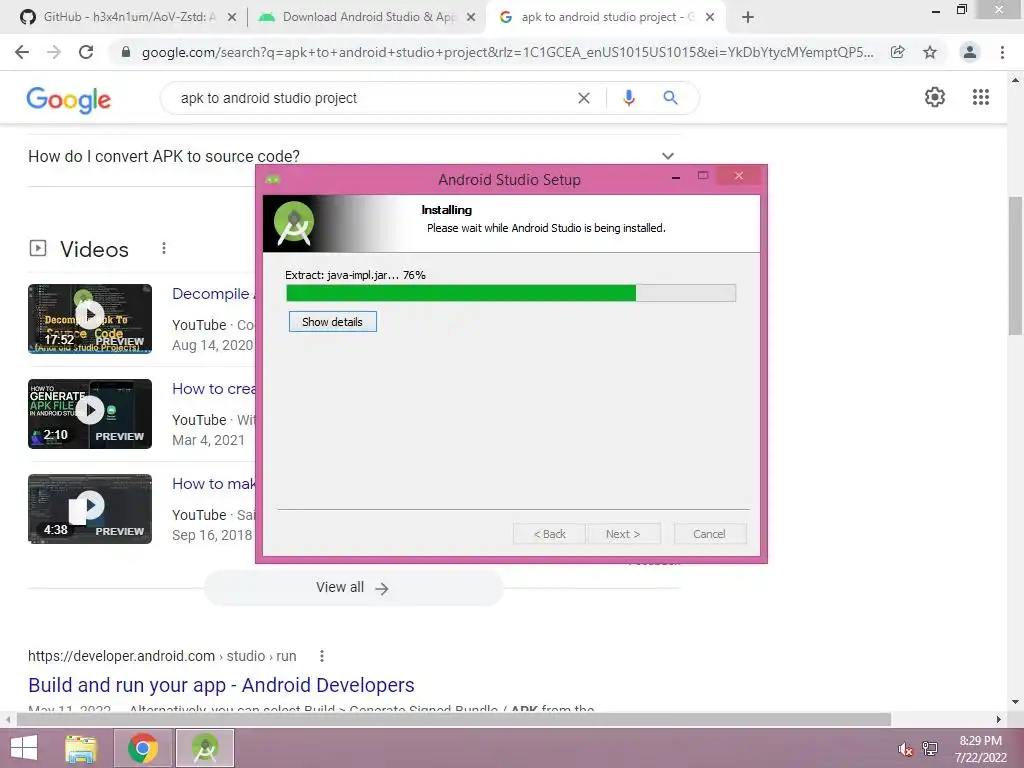Click the 'Extract: java-impl.jar... 76%' status text
This screenshot has width=1024, height=768.
click(x=355, y=275)
